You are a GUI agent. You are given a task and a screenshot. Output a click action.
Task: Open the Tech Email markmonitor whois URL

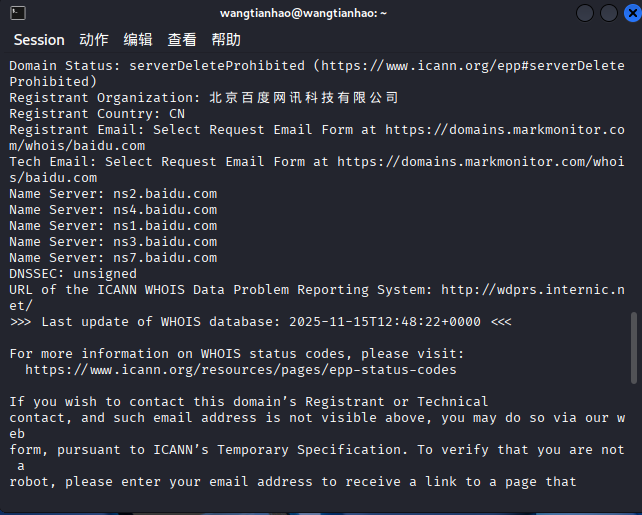[480, 161]
